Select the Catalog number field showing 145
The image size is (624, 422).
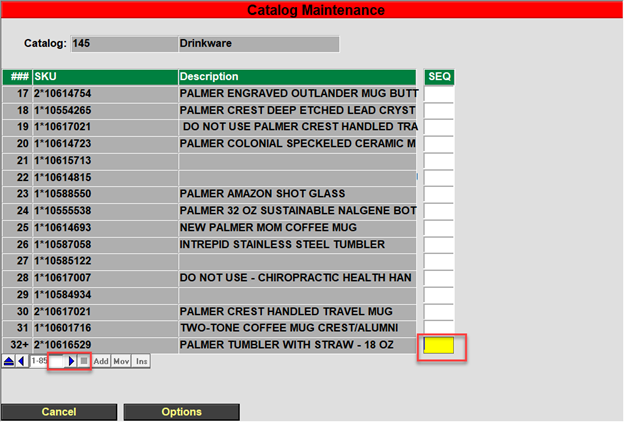pos(122,44)
